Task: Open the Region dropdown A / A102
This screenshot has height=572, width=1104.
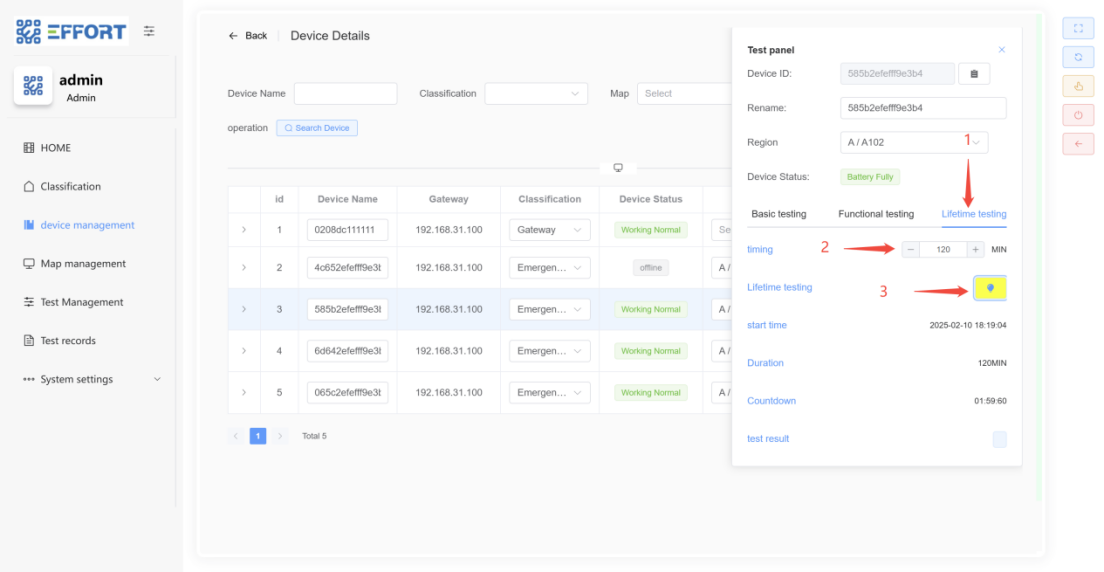Action: (913, 142)
